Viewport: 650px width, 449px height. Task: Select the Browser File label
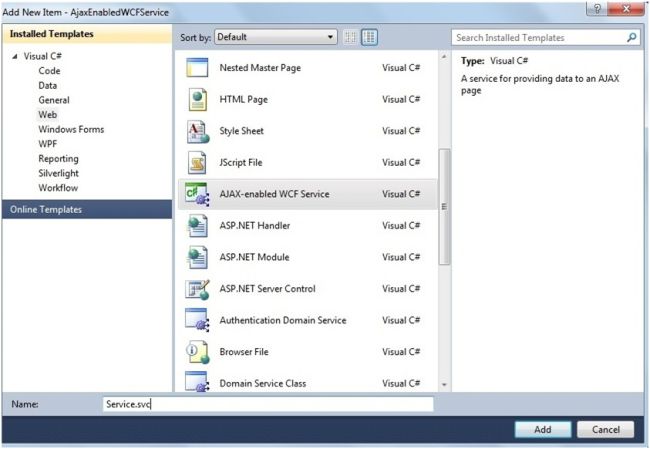coord(244,352)
